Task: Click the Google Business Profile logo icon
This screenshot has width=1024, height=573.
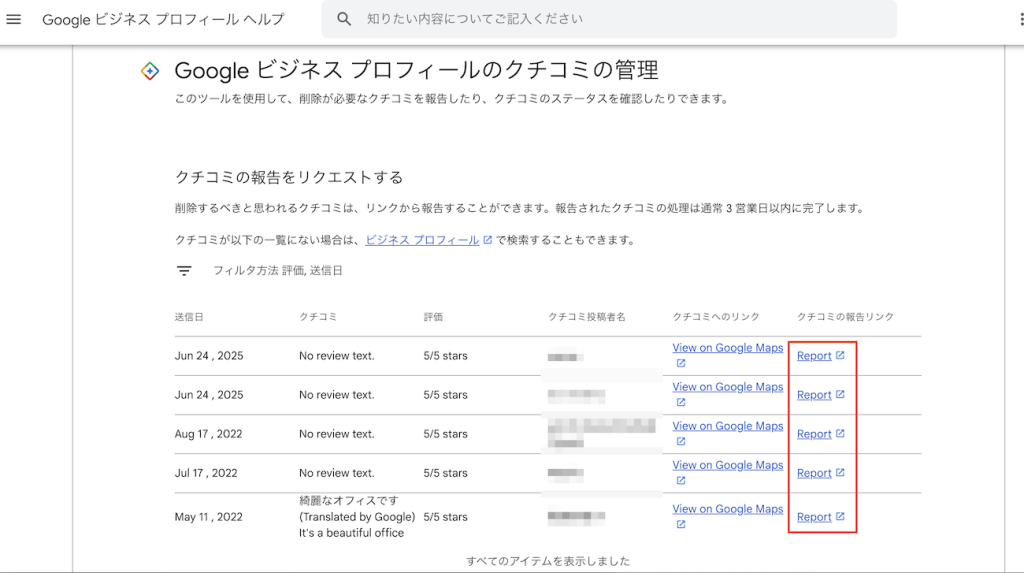Action: point(149,70)
